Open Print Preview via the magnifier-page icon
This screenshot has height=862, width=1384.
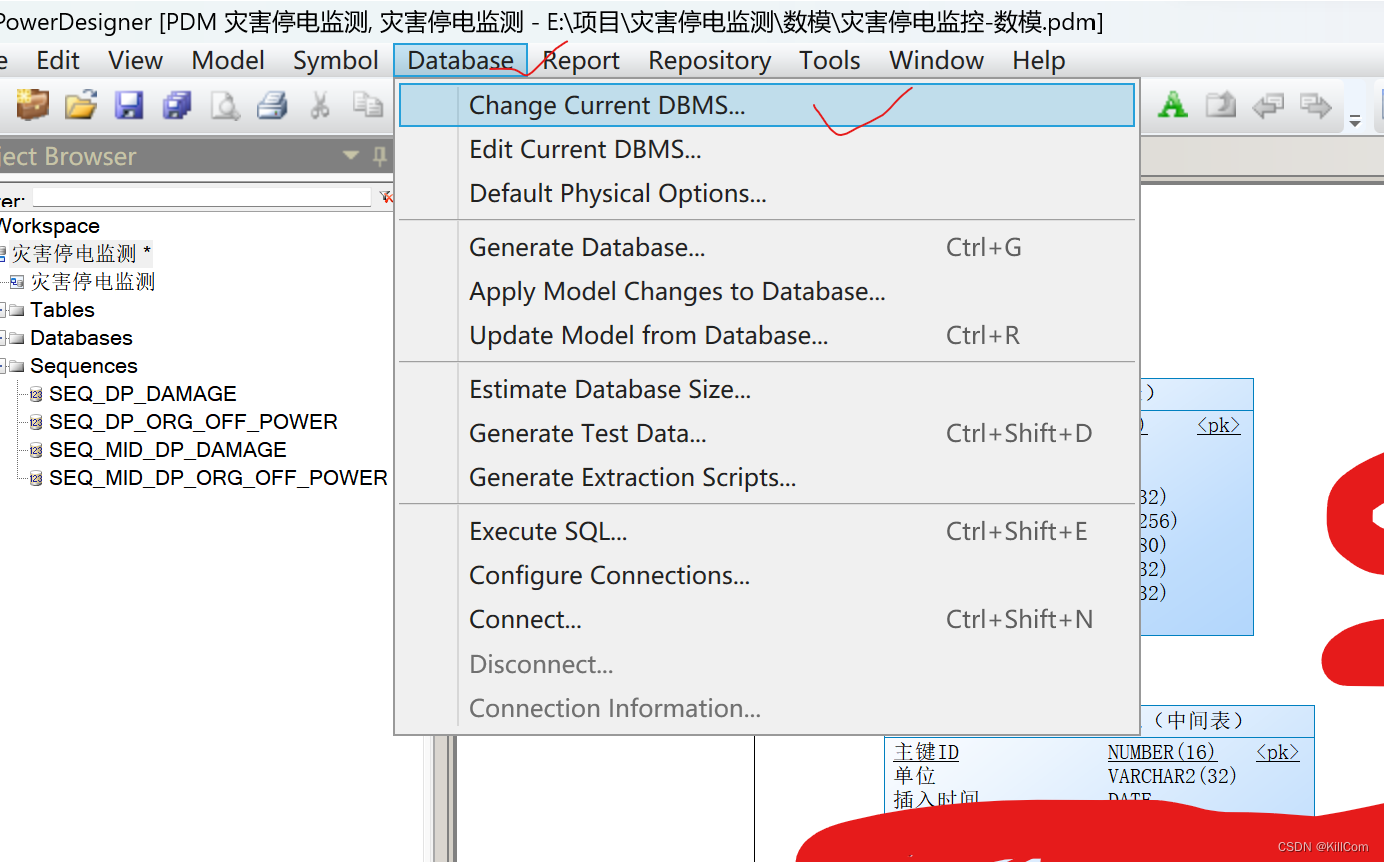click(224, 105)
